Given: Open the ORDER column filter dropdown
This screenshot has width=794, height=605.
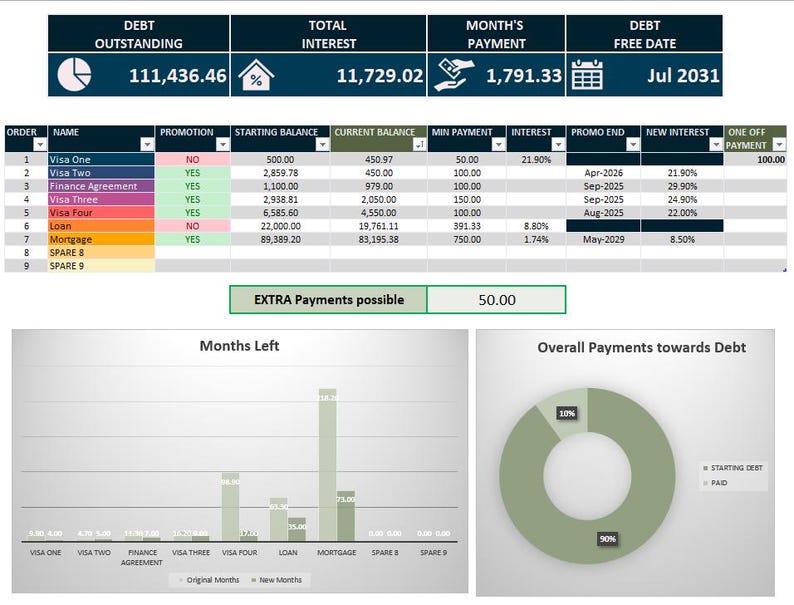Looking at the screenshot, I should [x=40, y=145].
